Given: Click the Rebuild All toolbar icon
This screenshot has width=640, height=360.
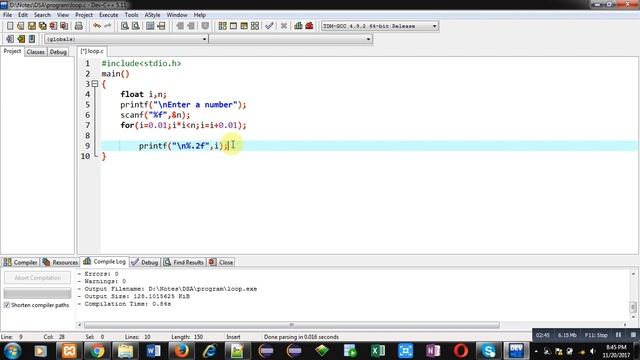Looking at the screenshot, I should click(x=255, y=26).
